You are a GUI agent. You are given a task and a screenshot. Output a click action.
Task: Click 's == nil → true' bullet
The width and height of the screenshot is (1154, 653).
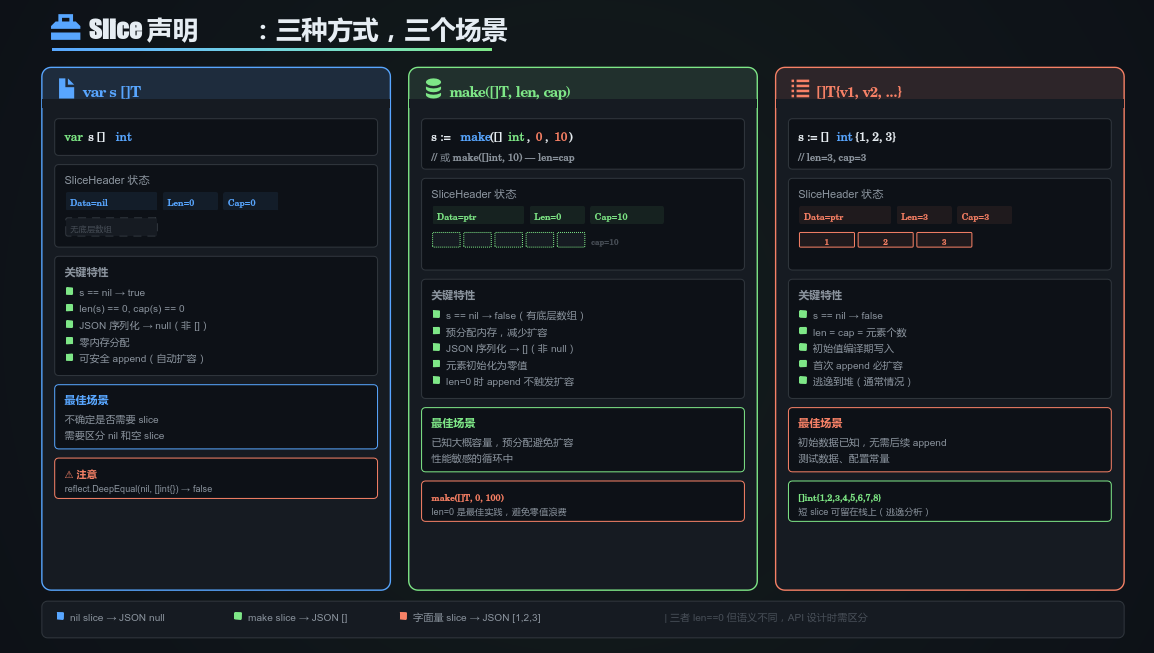[112, 293]
